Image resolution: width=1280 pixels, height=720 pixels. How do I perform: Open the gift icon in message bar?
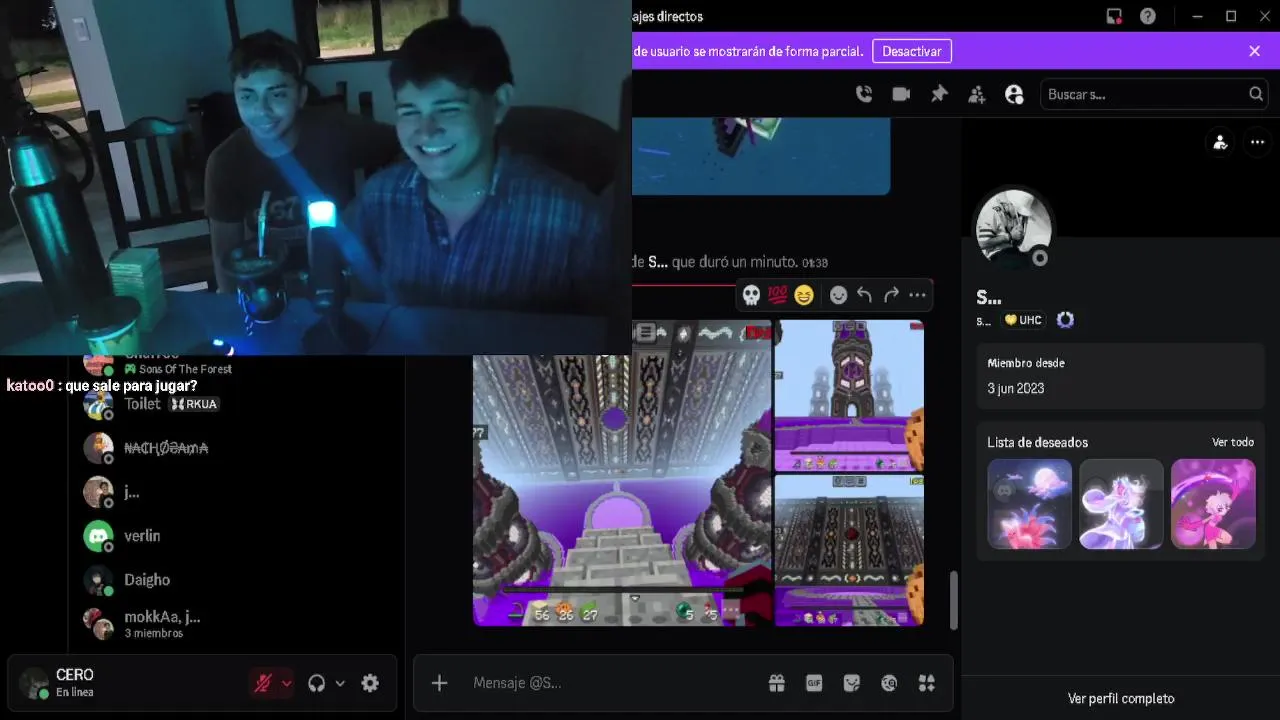(777, 683)
